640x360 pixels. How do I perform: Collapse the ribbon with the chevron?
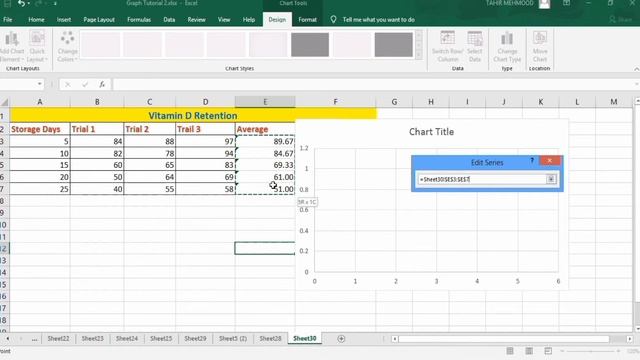[x=636, y=69]
